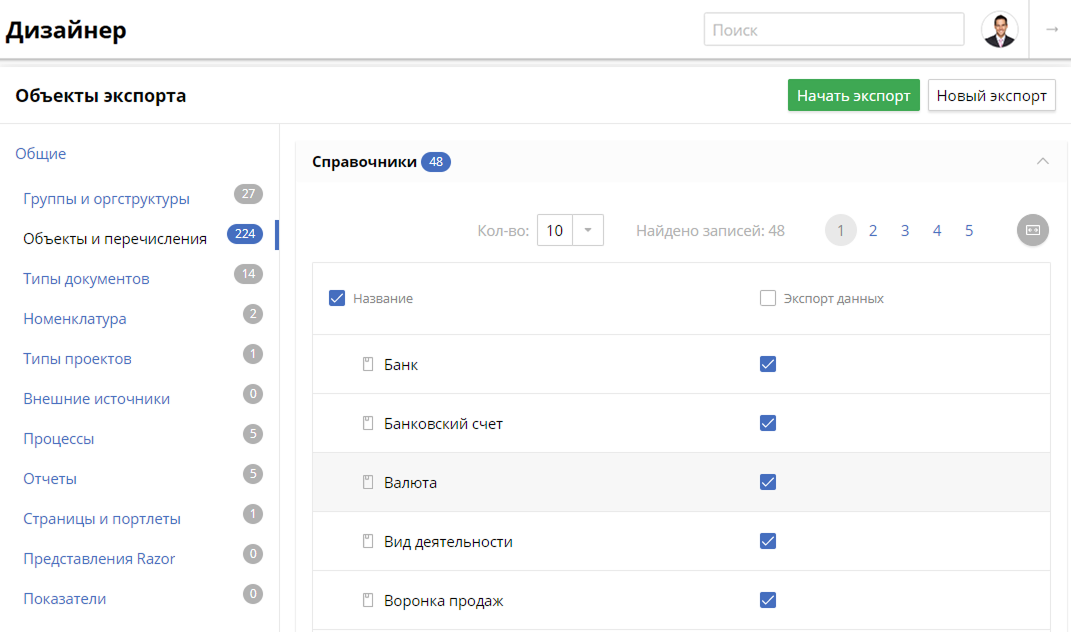Click the Справочники section title

364,162
